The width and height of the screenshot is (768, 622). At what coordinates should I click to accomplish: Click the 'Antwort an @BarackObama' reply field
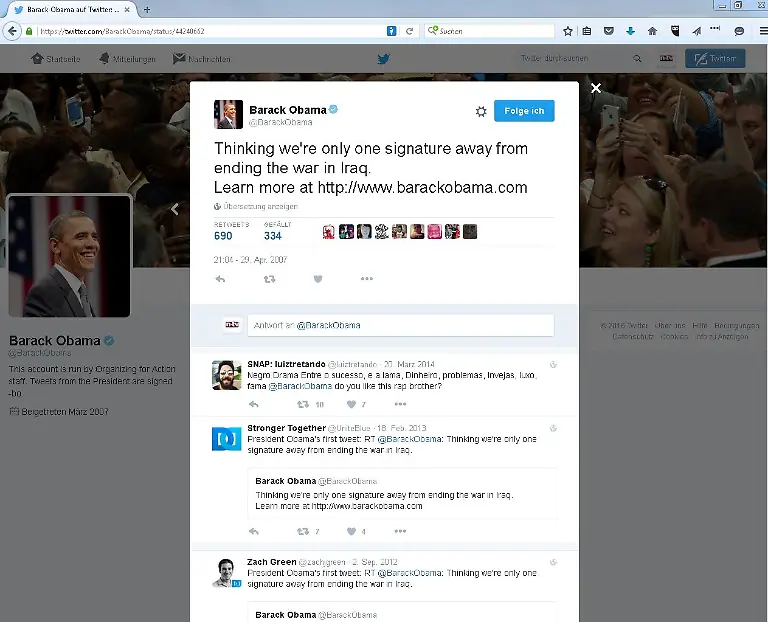coord(400,325)
